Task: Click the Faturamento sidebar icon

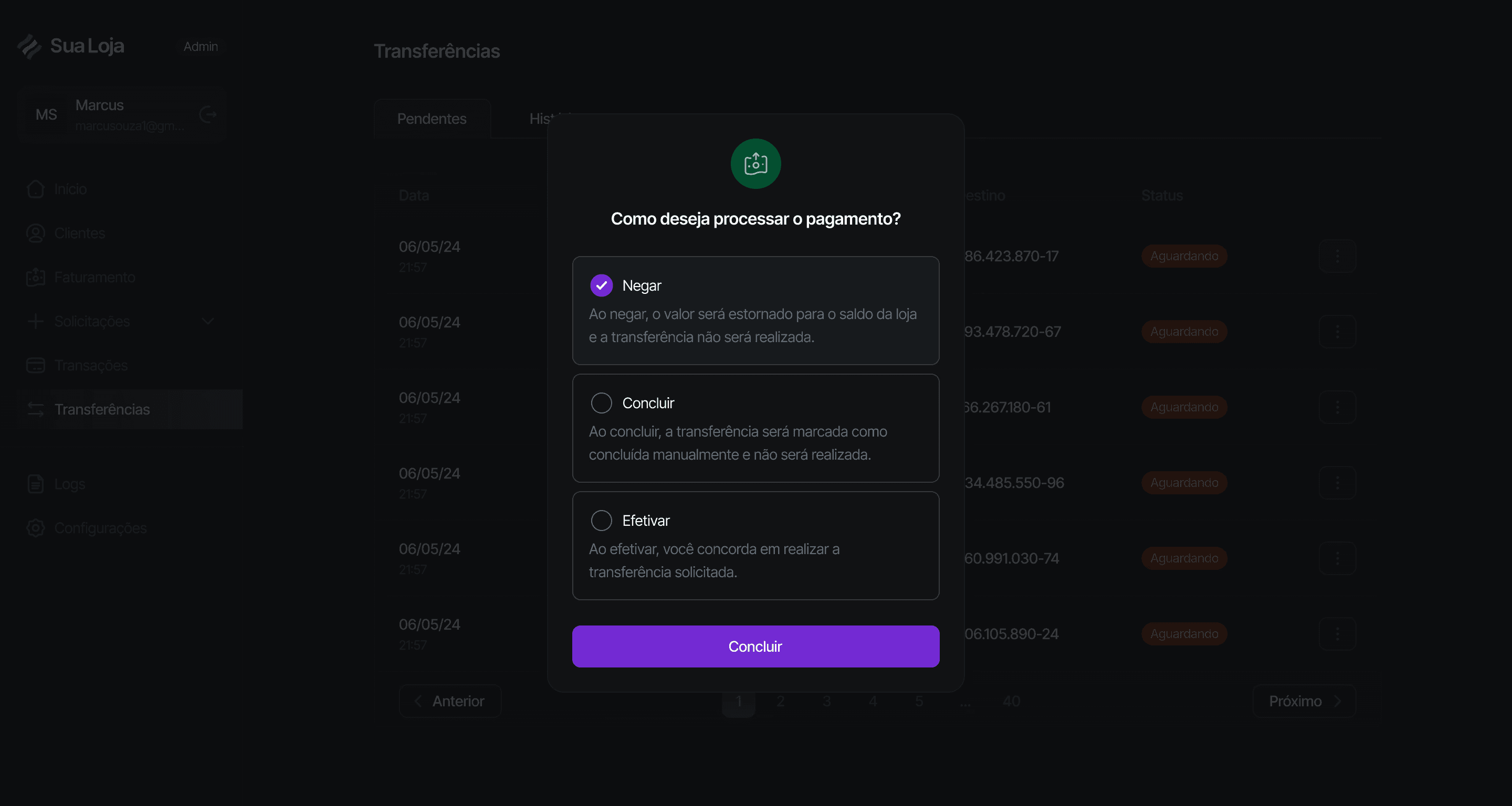Action: point(35,277)
